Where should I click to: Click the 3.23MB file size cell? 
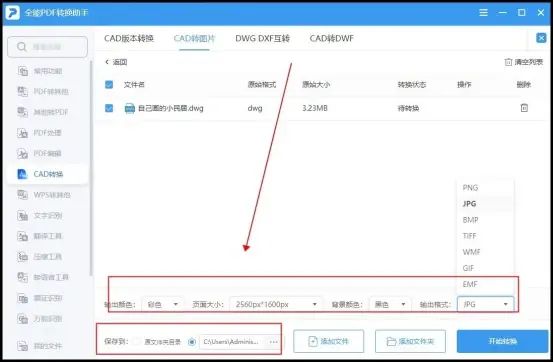click(x=315, y=108)
